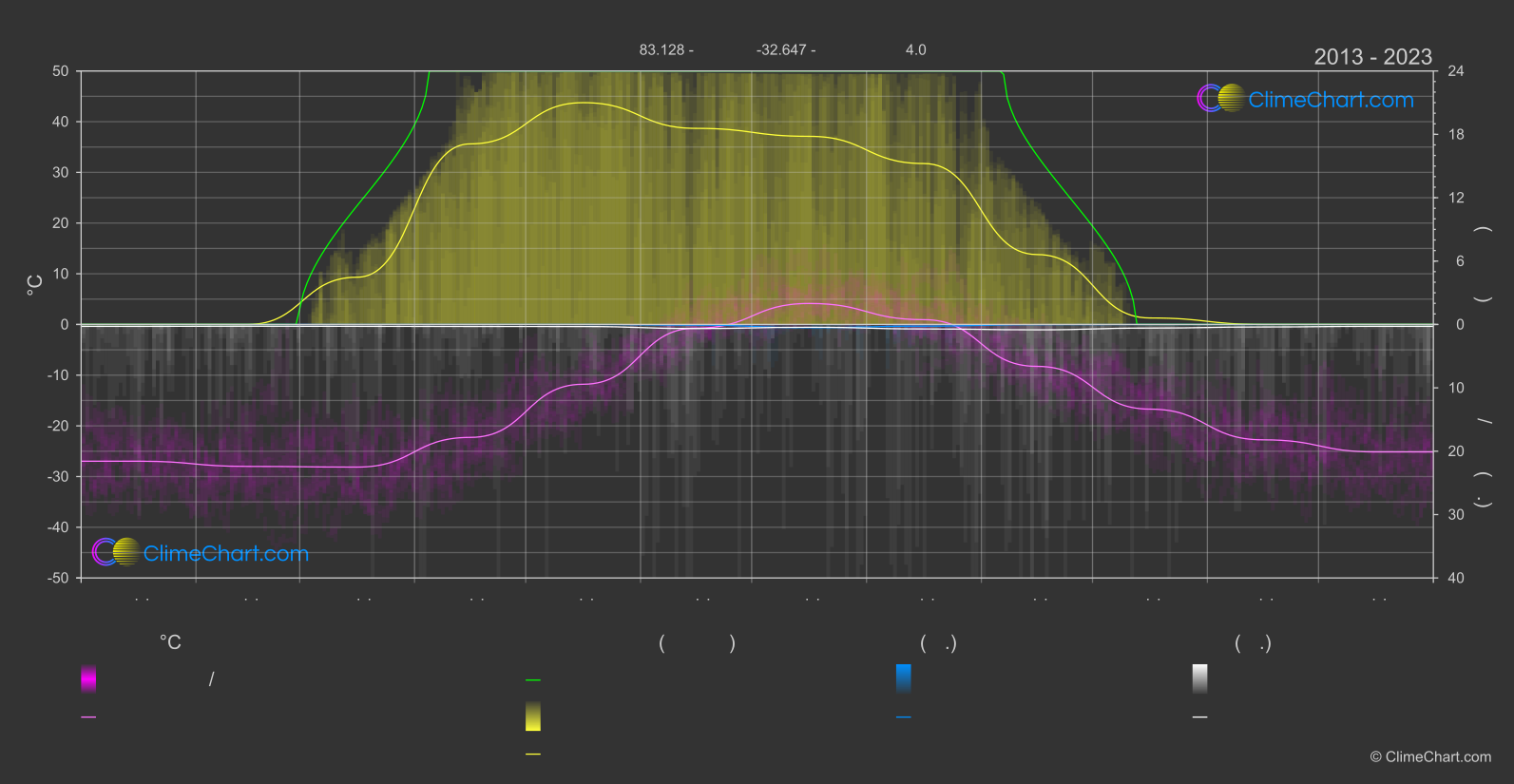This screenshot has width=1514, height=784.
Task: Click the © ClimeChart.com copyright text
Action: 1430,757
